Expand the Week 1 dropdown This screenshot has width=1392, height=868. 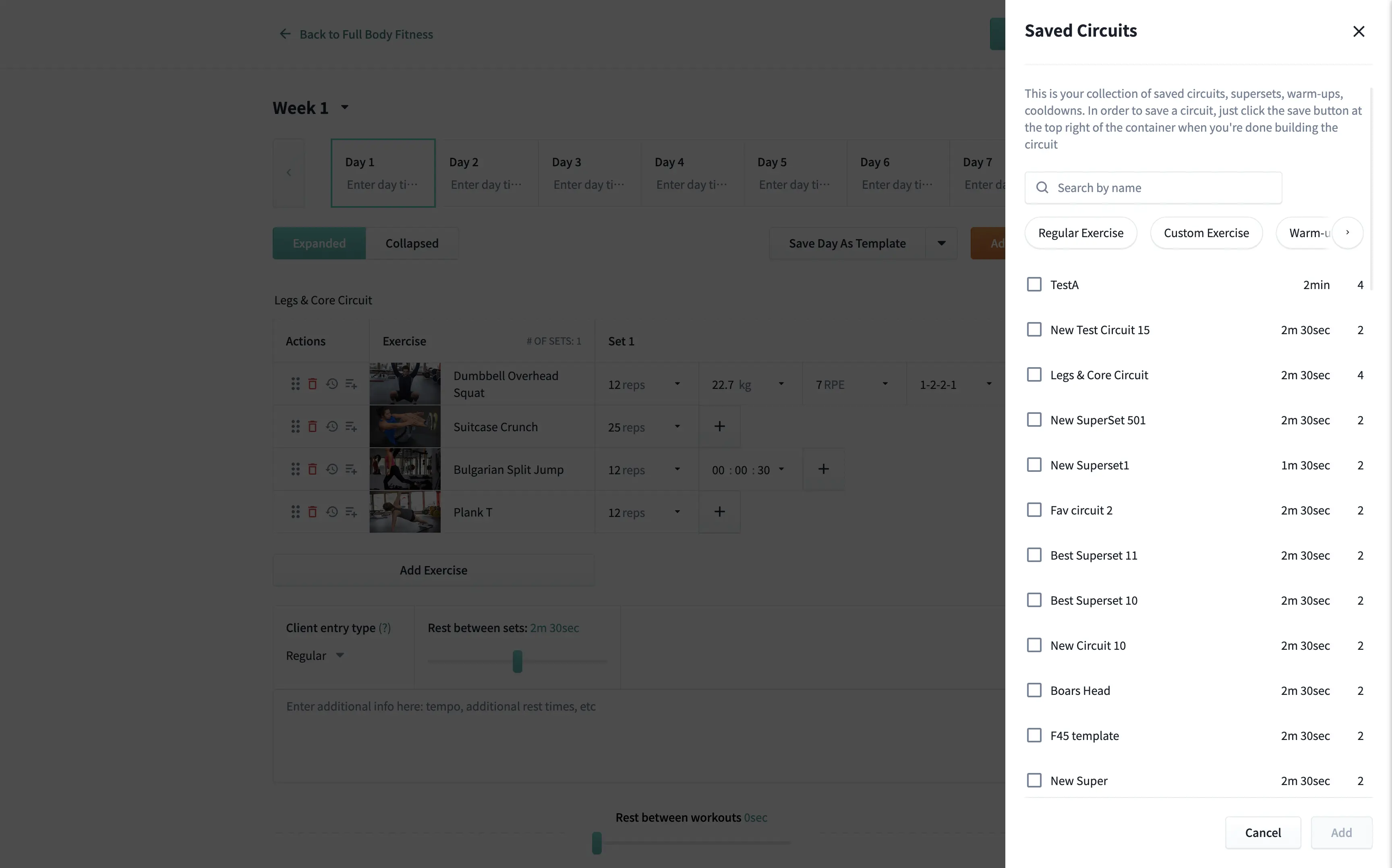[x=344, y=107]
